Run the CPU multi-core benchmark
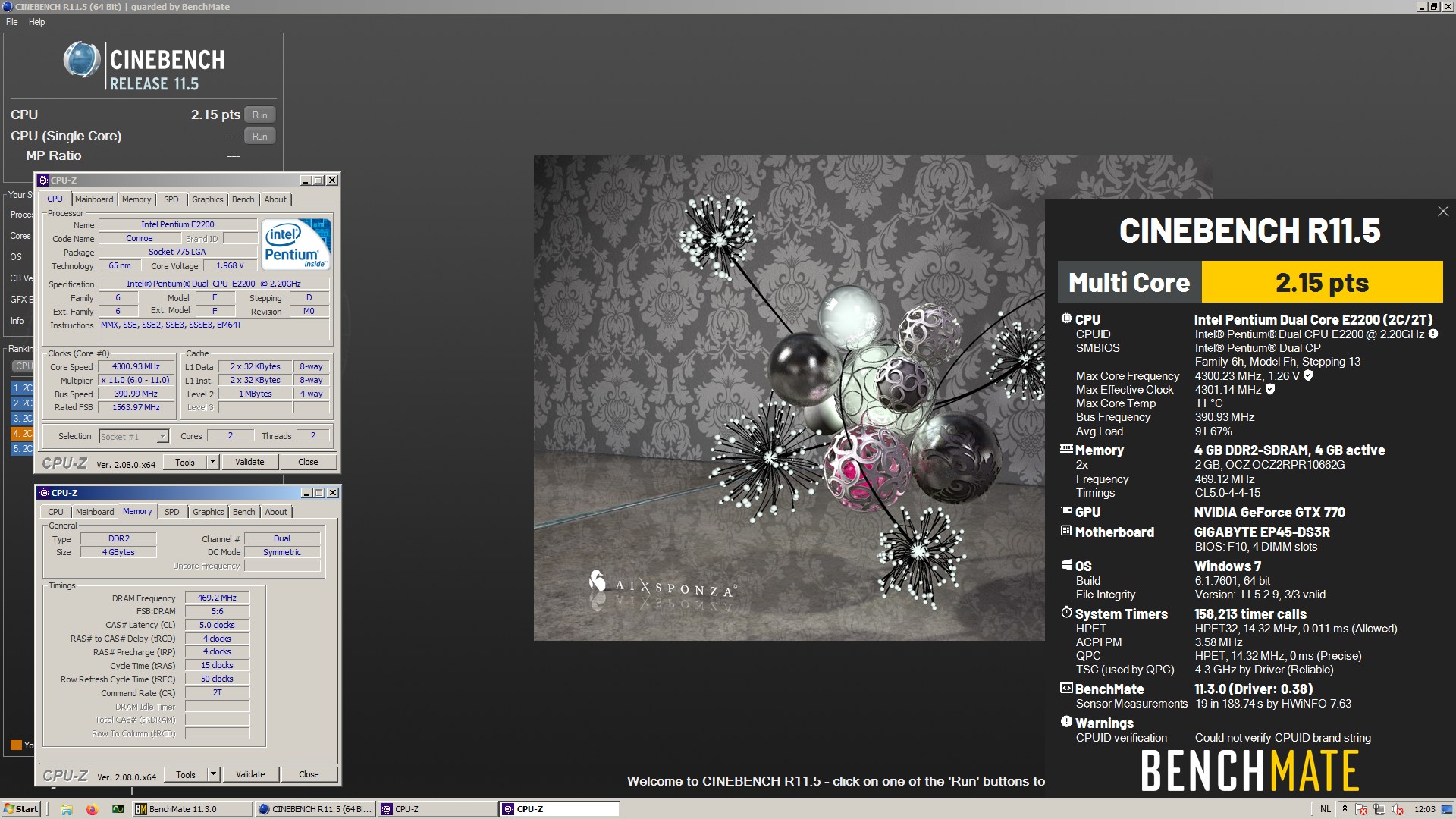Screen dimensions: 1456x819 (259, 115)
